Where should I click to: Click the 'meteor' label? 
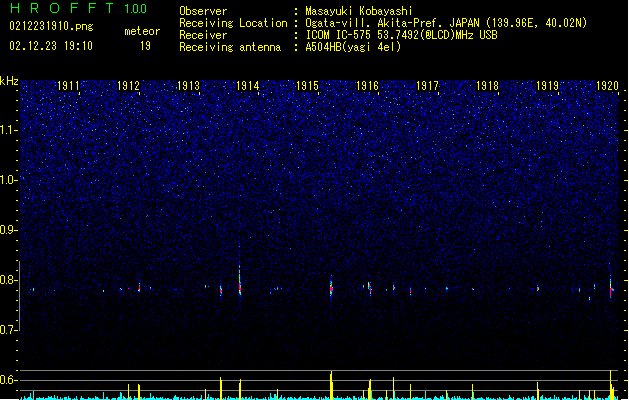pos(142,31)
